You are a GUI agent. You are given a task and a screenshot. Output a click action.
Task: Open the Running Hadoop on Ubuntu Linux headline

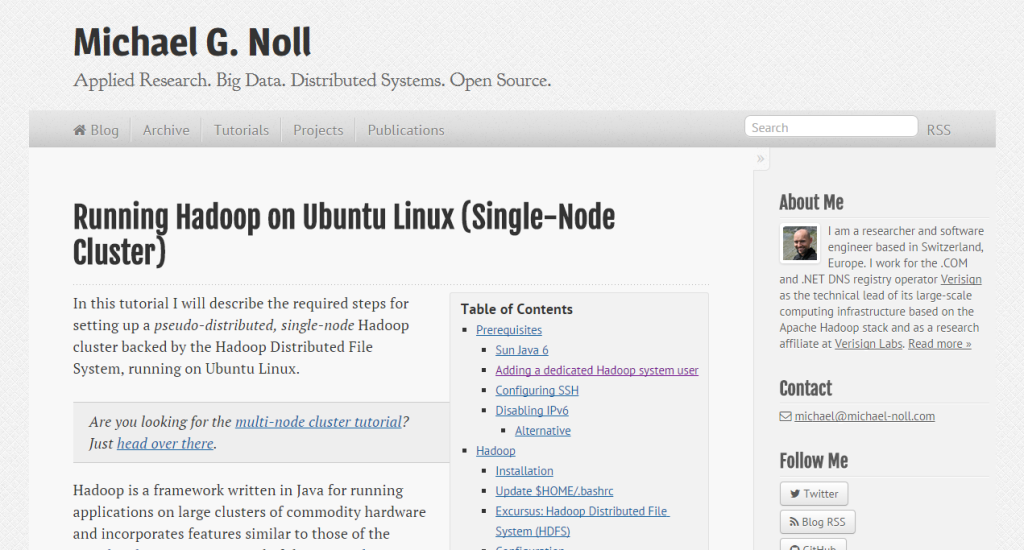pyautogui.click(x=344, y=235)
